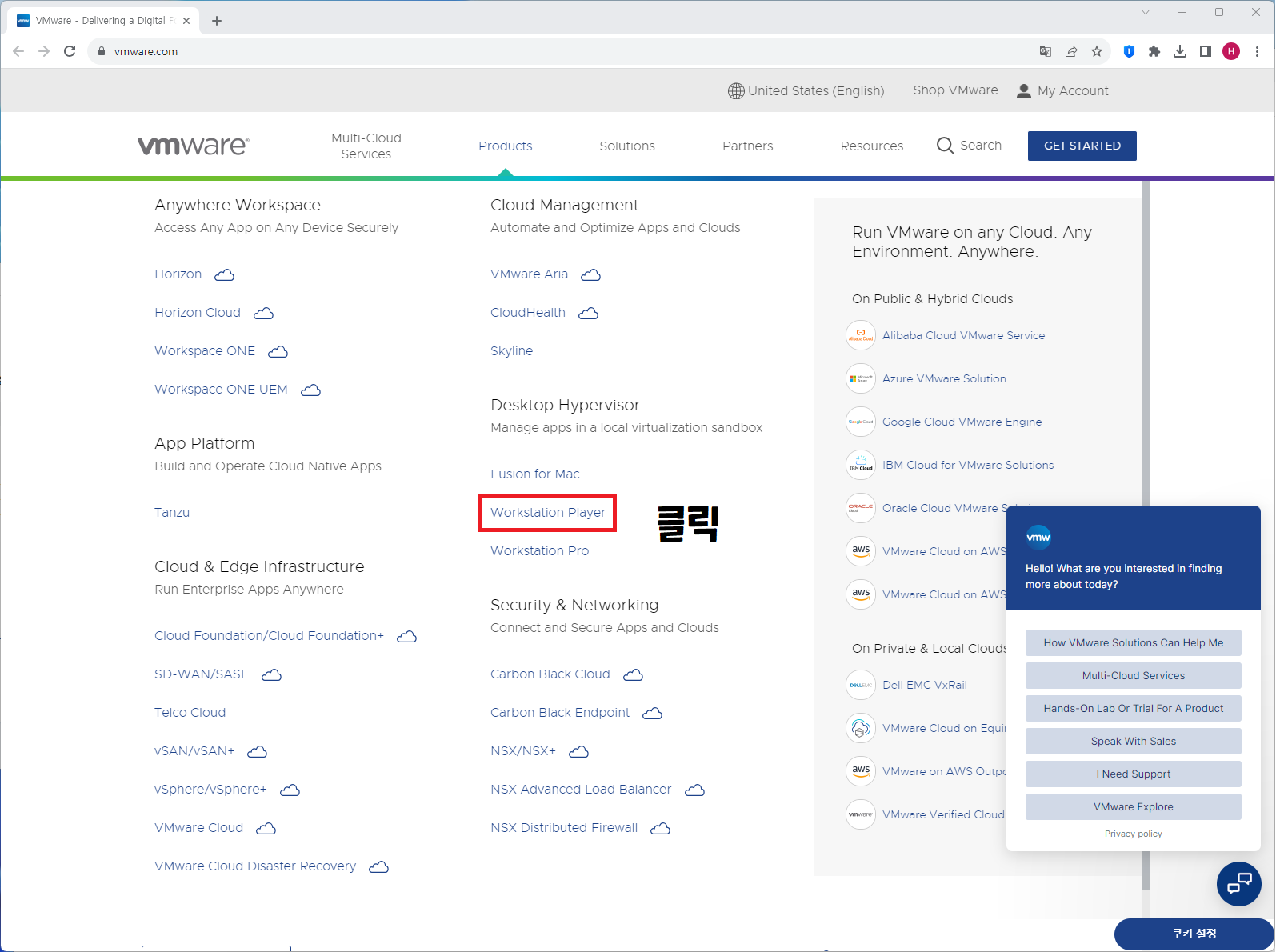Click the IBM Cloud logo icon
Viewport: 1276px width, 952px height.
[x=861, y=465]
